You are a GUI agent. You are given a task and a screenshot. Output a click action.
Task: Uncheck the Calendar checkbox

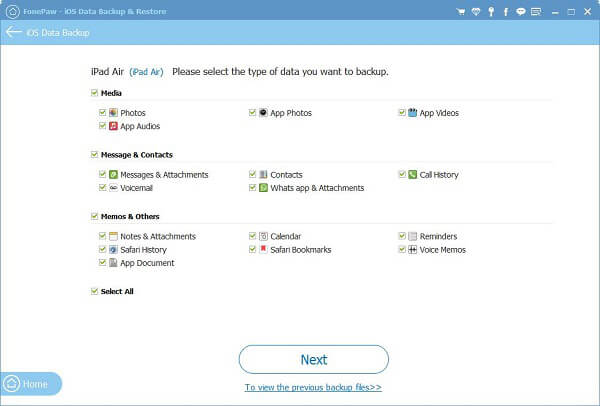pos(252,236)
